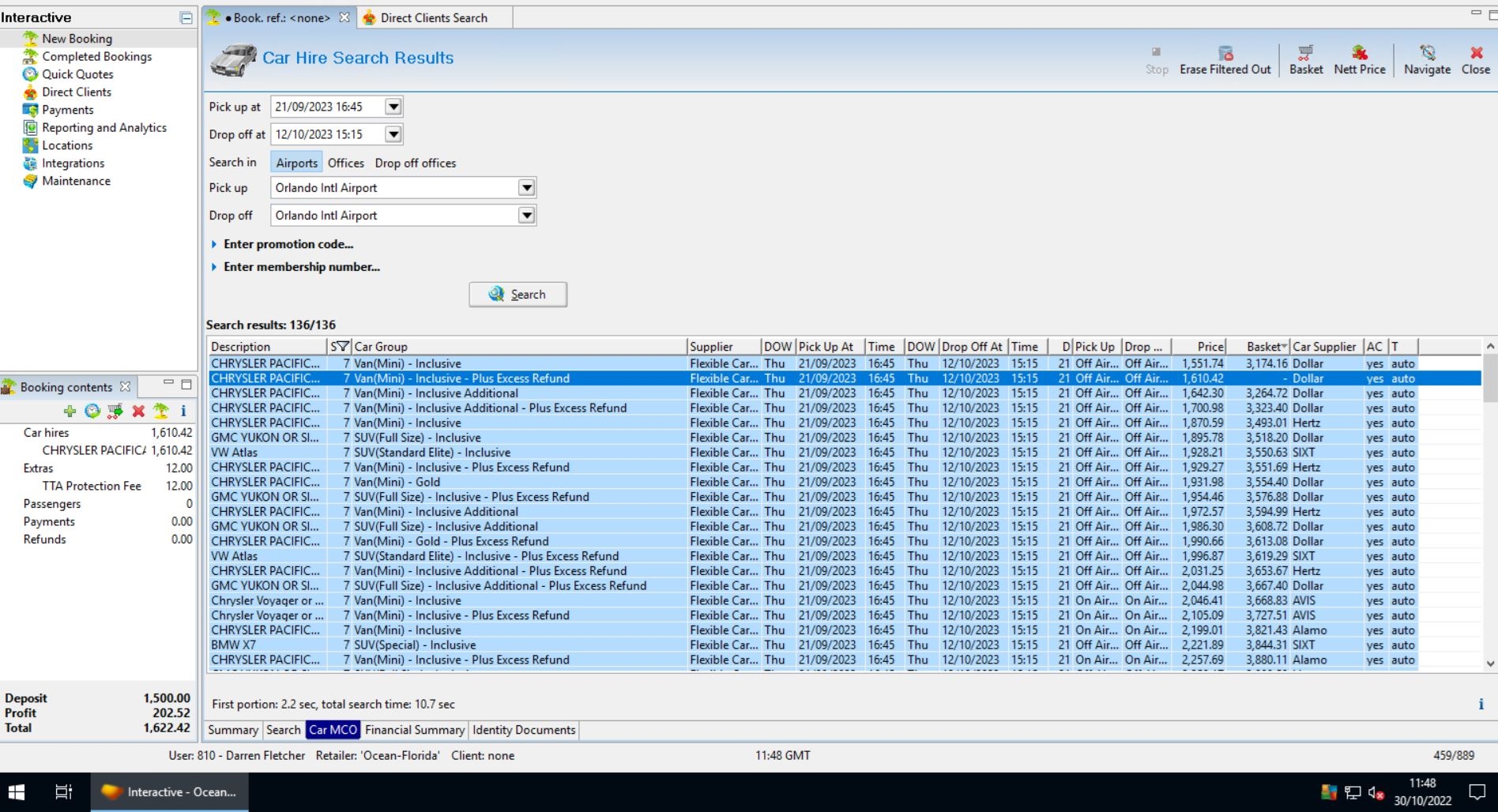Image resolution: width=1498 pixels, height=812 pixels.
Task: Click the red X delete icon in Booking contents
Action: click(138, 411)
